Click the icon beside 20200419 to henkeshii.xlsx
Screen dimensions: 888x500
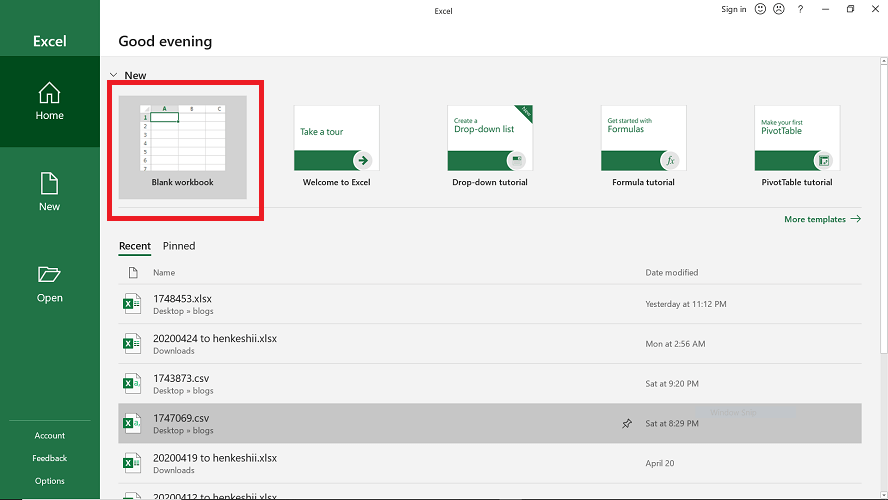[x=132, y=463]
